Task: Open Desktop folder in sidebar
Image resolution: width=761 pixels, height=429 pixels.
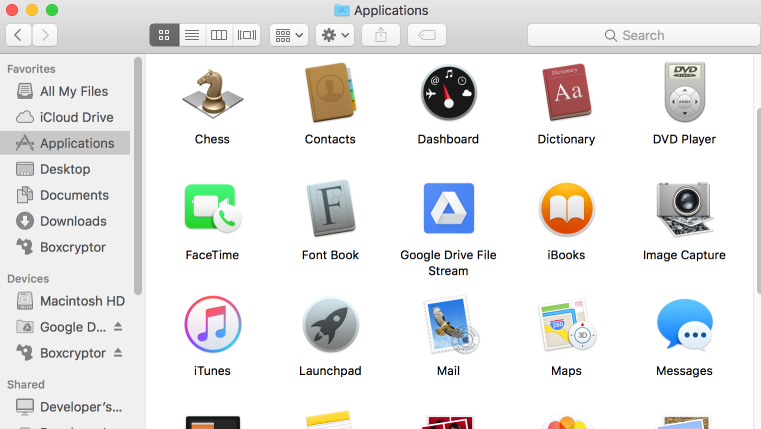Action: coord(65,169)
